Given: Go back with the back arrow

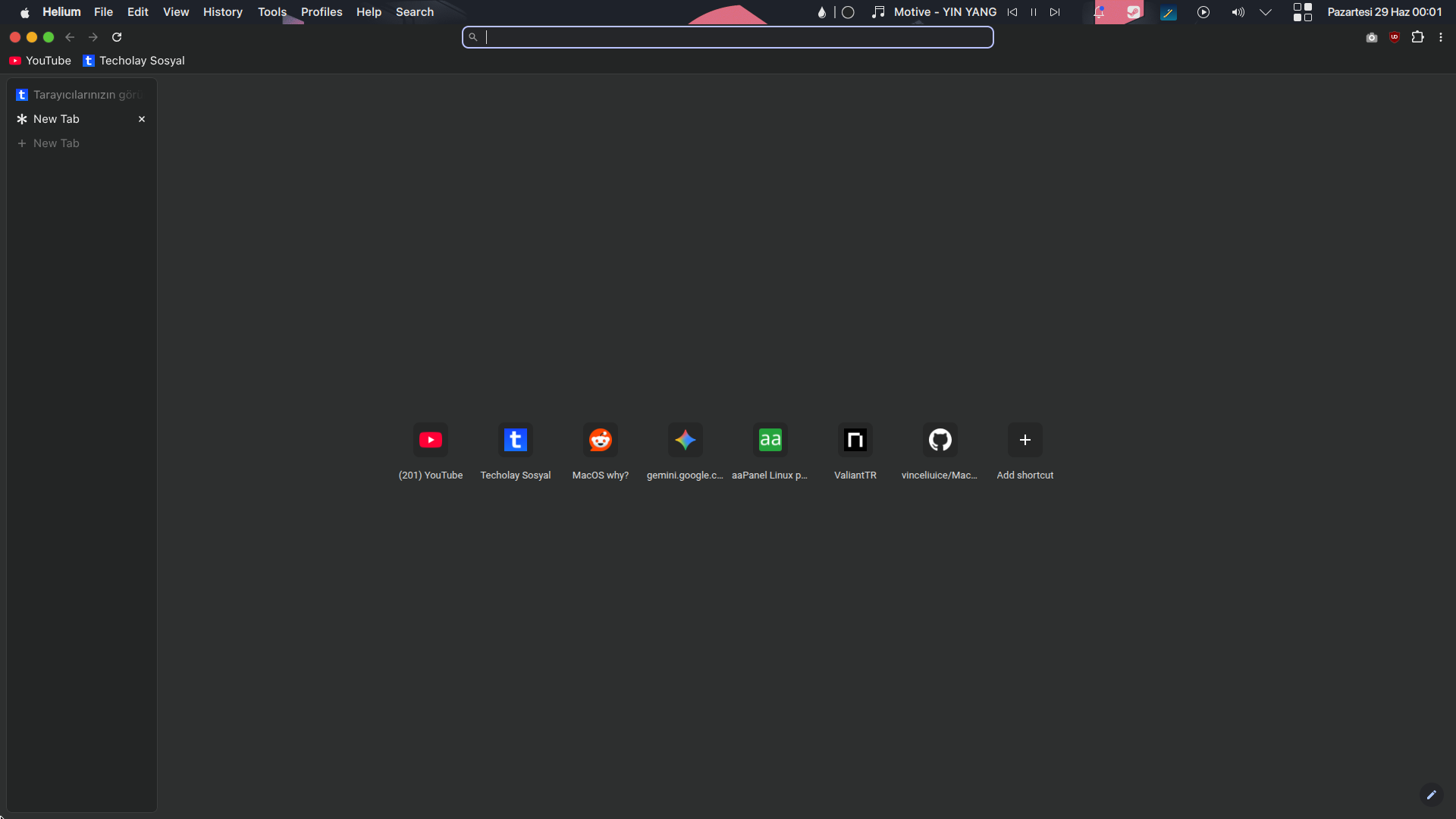Looking at the screenshot, I should tap(70, 37).
